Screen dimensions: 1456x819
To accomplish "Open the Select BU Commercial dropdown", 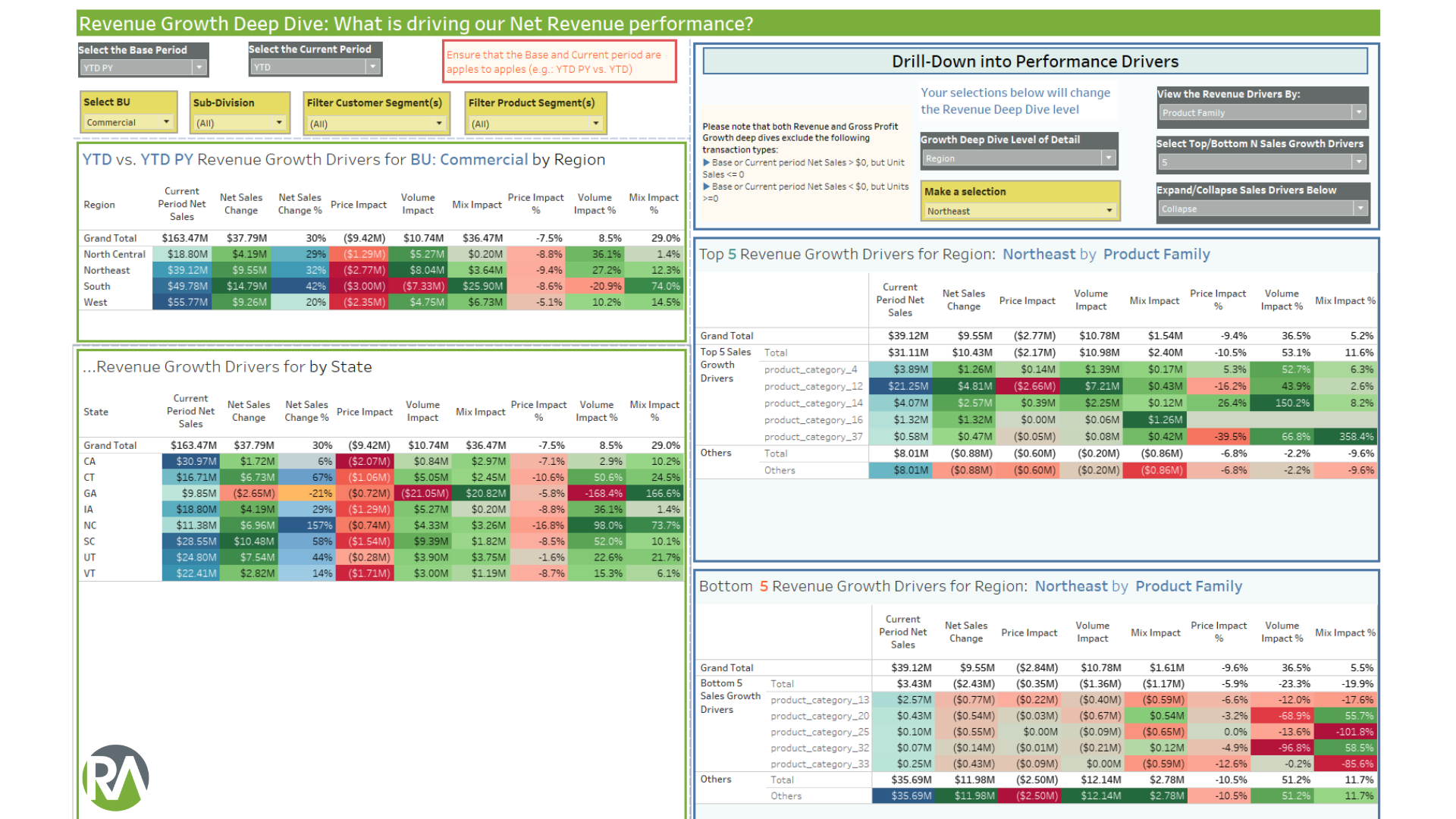I will point(127,122).
